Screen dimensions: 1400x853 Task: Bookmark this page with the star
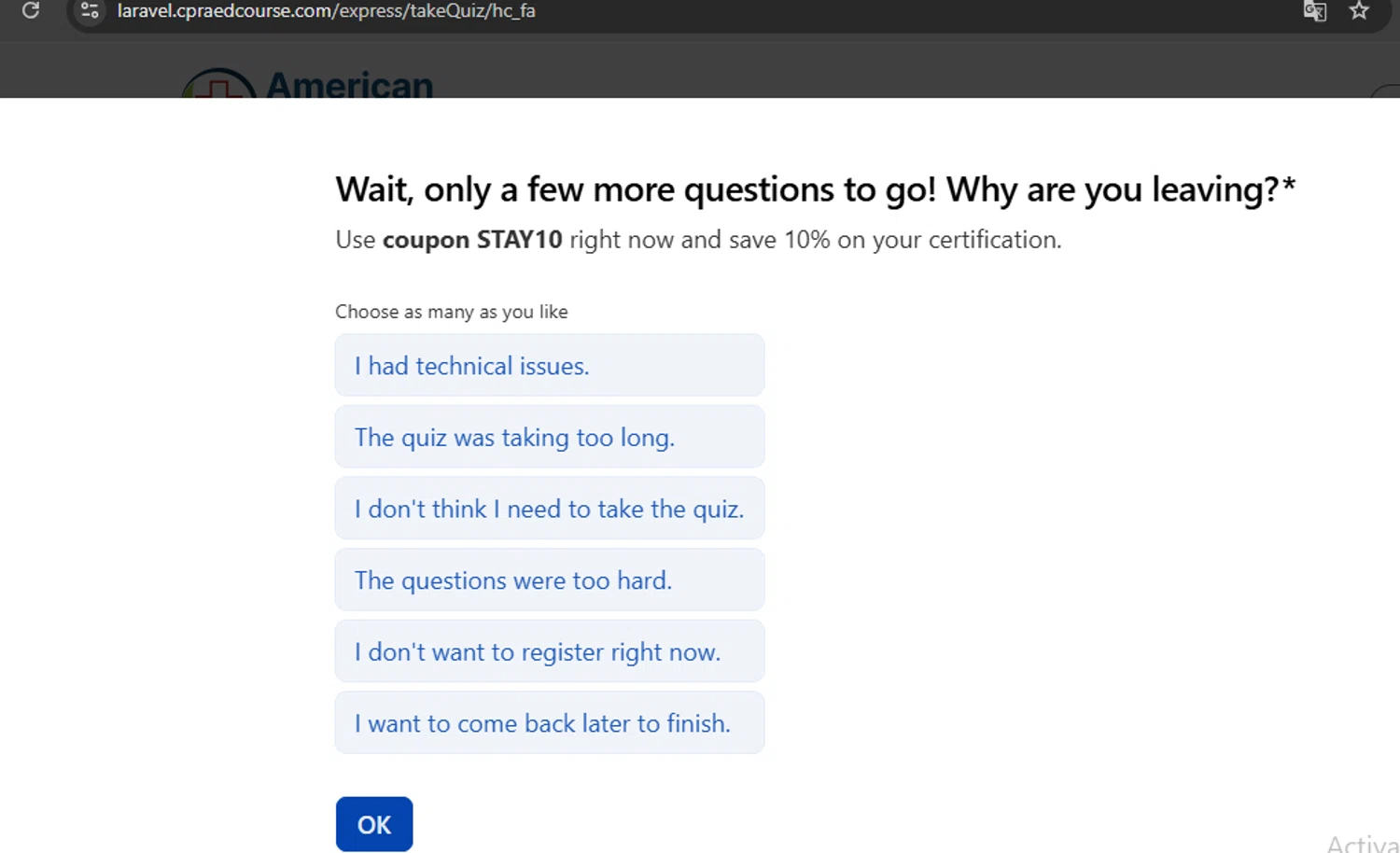pyautogui.click(x=1359, y=11)
